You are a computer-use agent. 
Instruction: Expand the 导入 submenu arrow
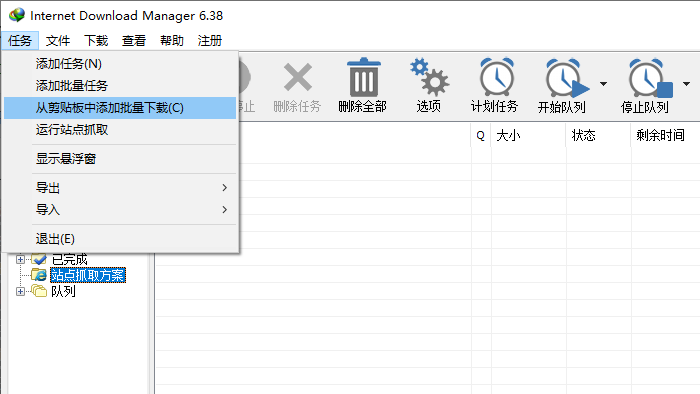pos(225,209)
